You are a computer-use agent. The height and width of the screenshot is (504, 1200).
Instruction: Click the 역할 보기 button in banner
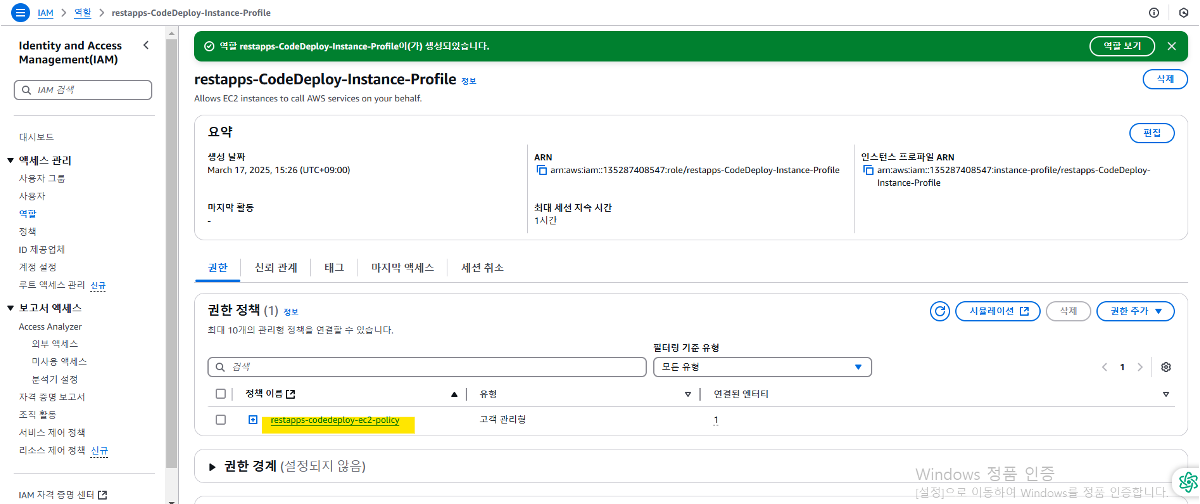pyautogui.click(x=1122, y=46)
